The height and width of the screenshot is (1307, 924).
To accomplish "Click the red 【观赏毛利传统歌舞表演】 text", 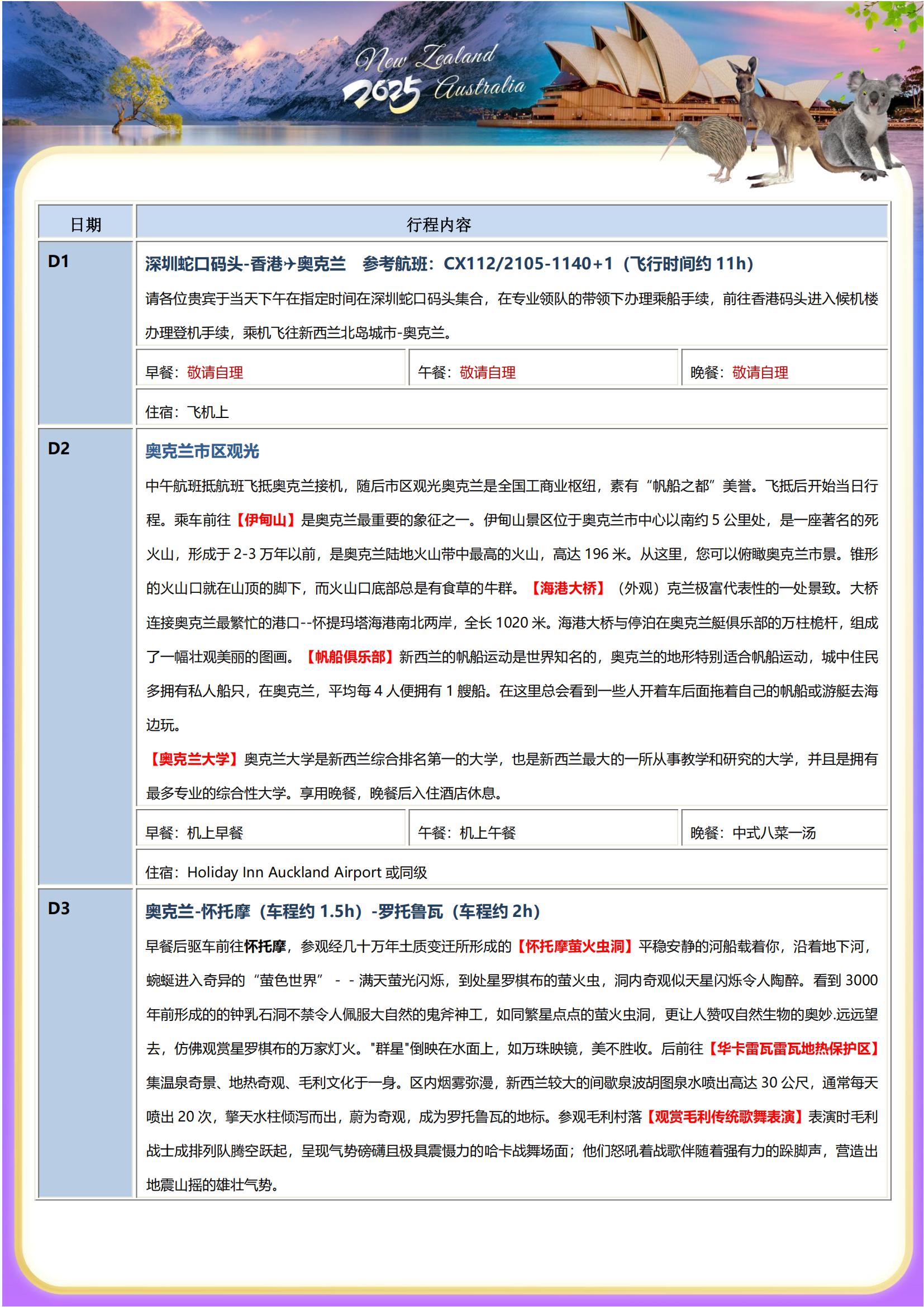I will coord(725,1117).
